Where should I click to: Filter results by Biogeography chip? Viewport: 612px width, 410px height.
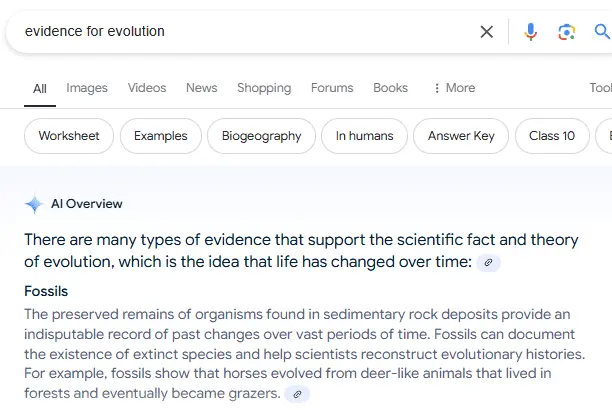tap(261, 136)
